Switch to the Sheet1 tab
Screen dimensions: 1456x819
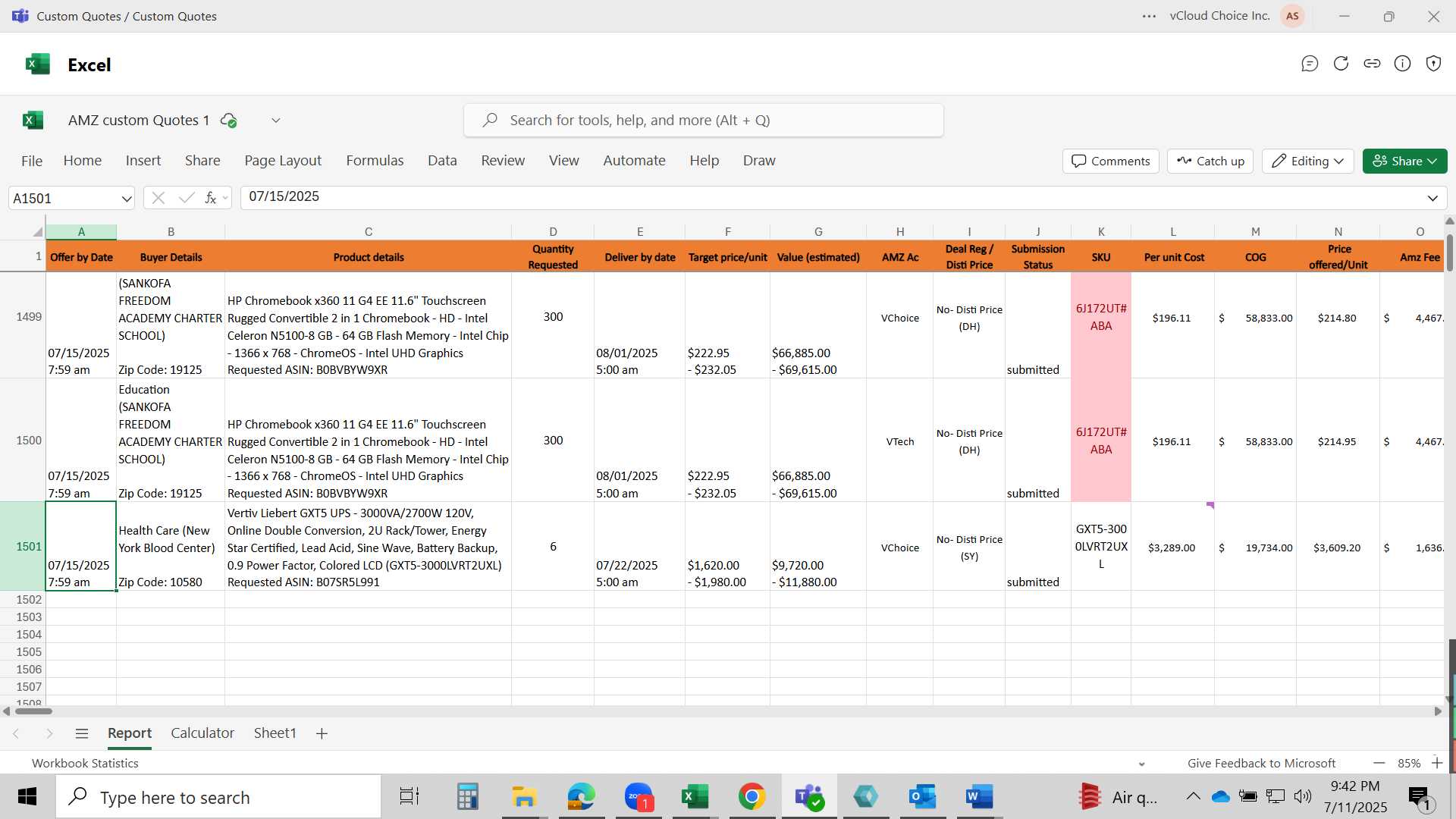[x=275, y=733]
